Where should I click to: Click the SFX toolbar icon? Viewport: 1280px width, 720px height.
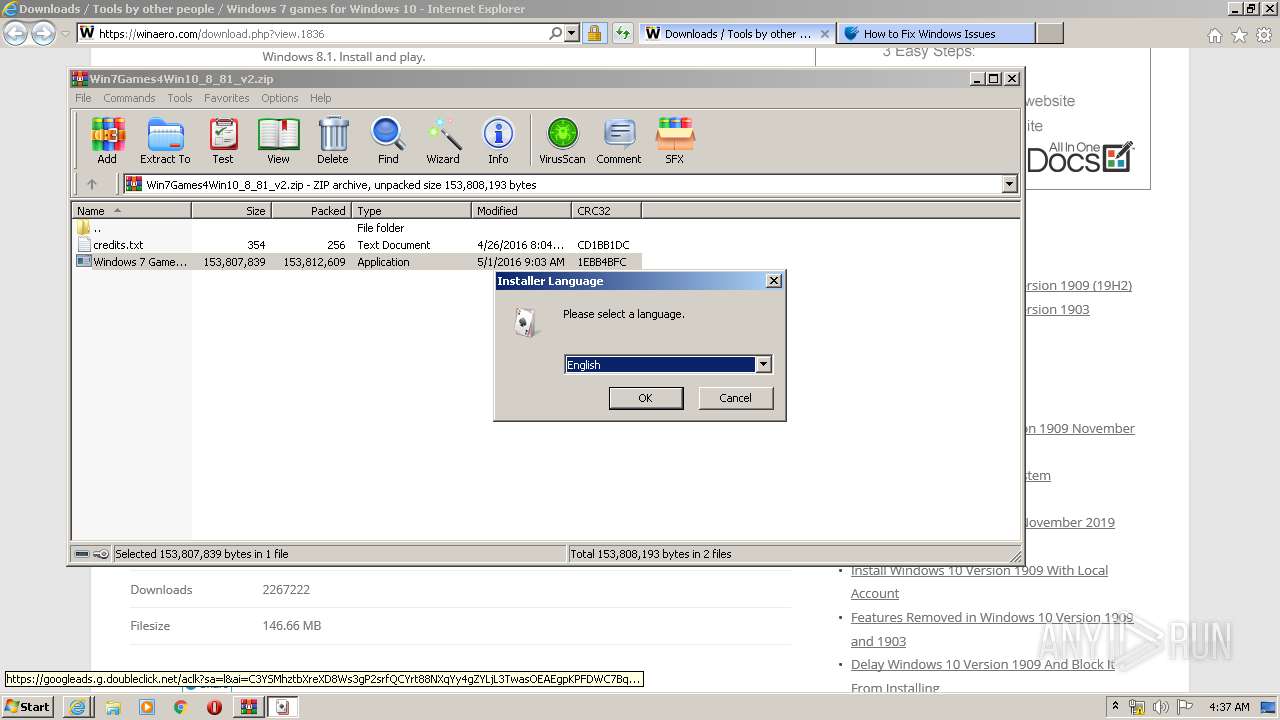pyautogui.click(x=675, y=140)
